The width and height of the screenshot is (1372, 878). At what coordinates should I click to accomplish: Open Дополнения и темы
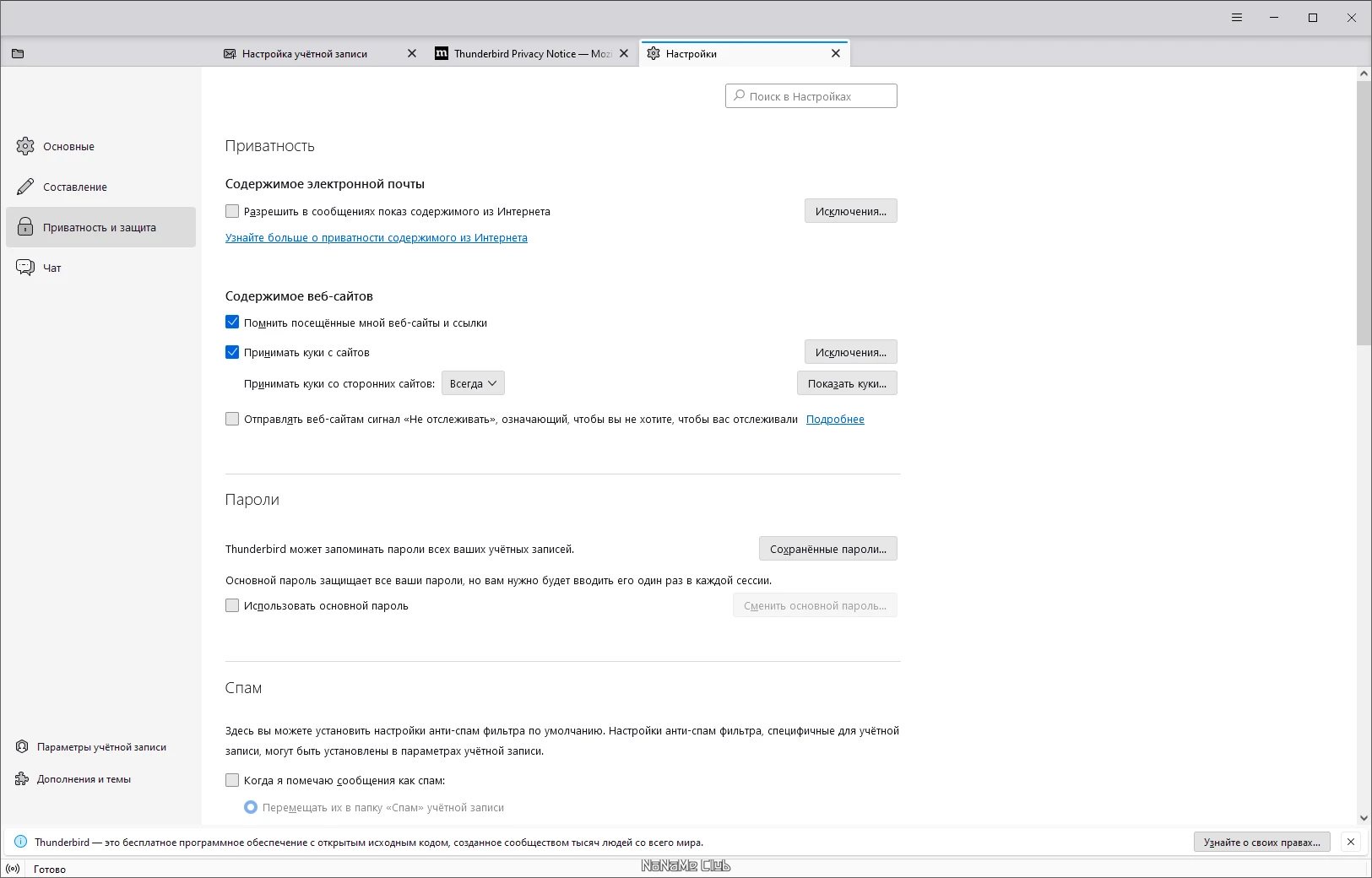tap(84, 779)
